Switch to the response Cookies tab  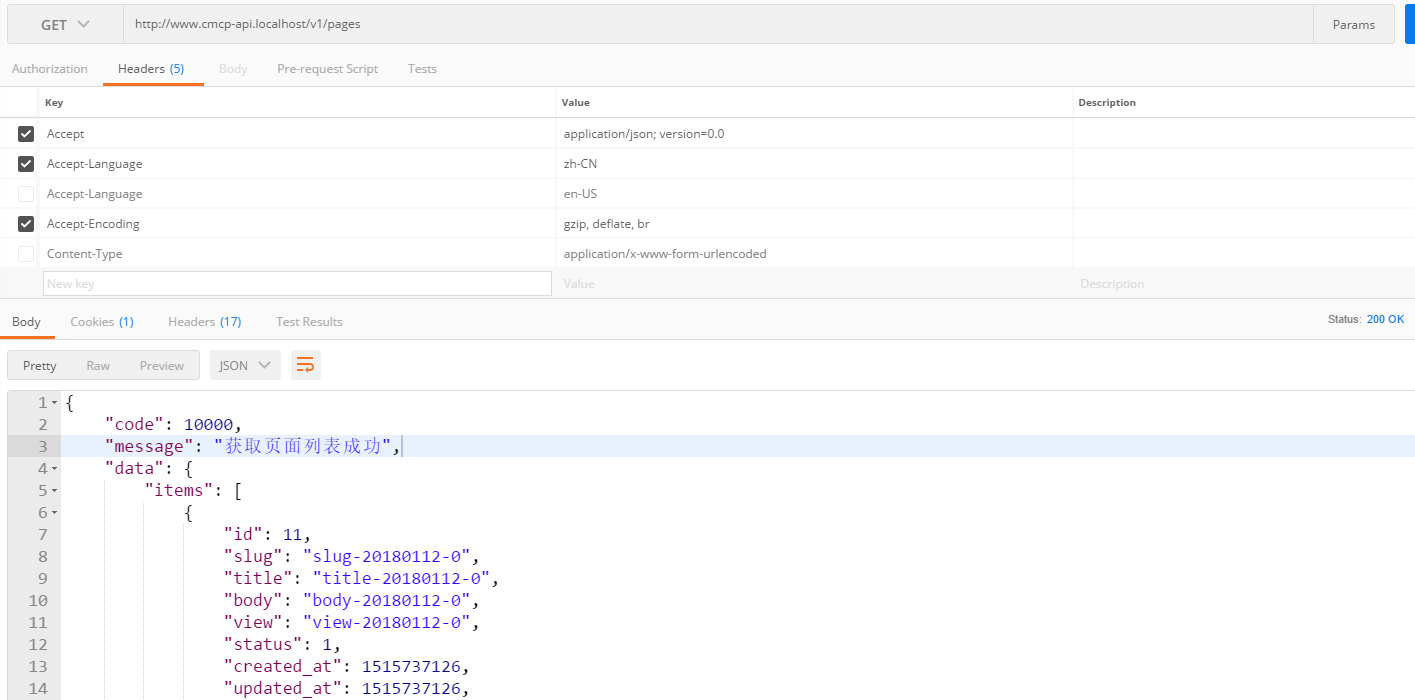pos(101,322)
